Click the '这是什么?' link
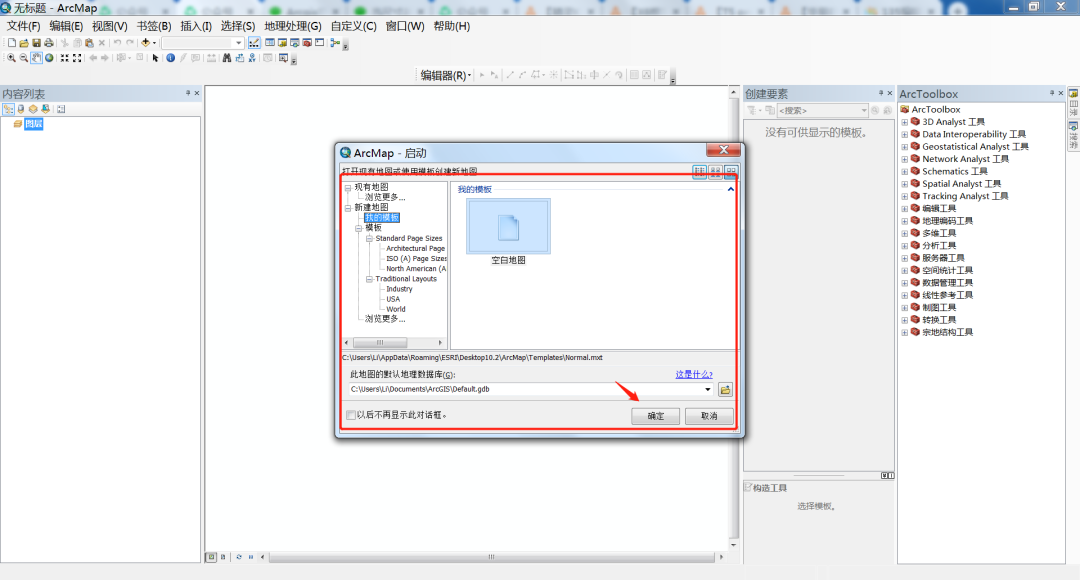 point(694,374)
